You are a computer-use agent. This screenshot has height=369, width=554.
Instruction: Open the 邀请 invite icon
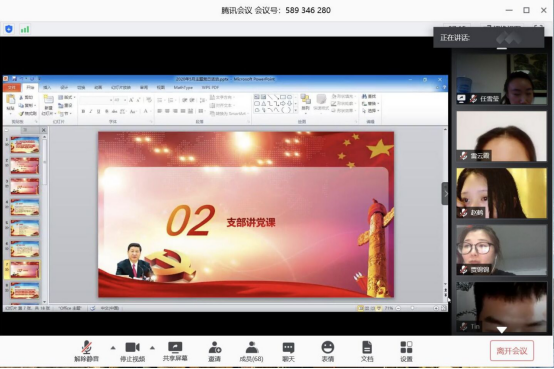tap(214, 351)
